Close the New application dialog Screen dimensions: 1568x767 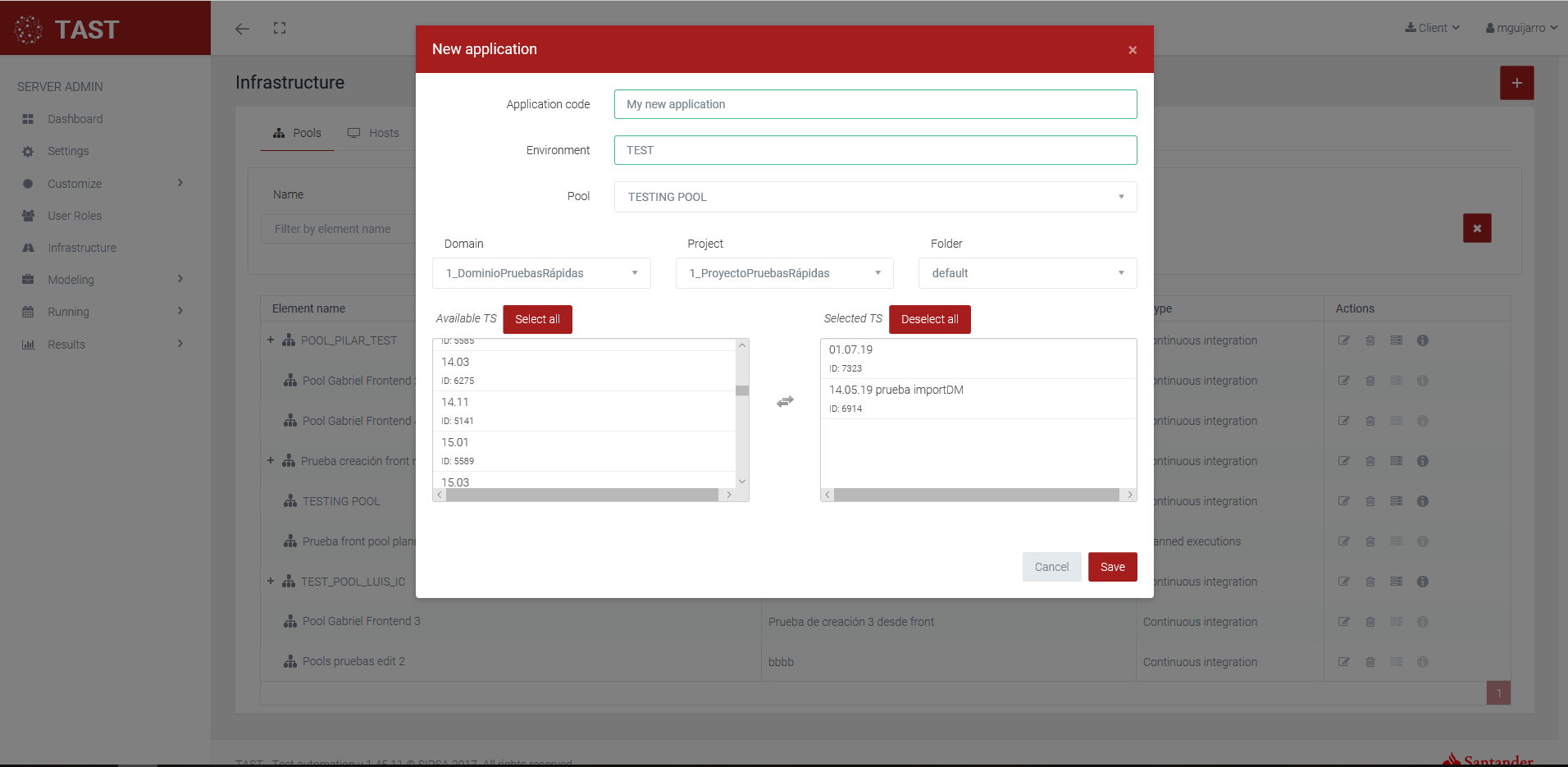1132,50
